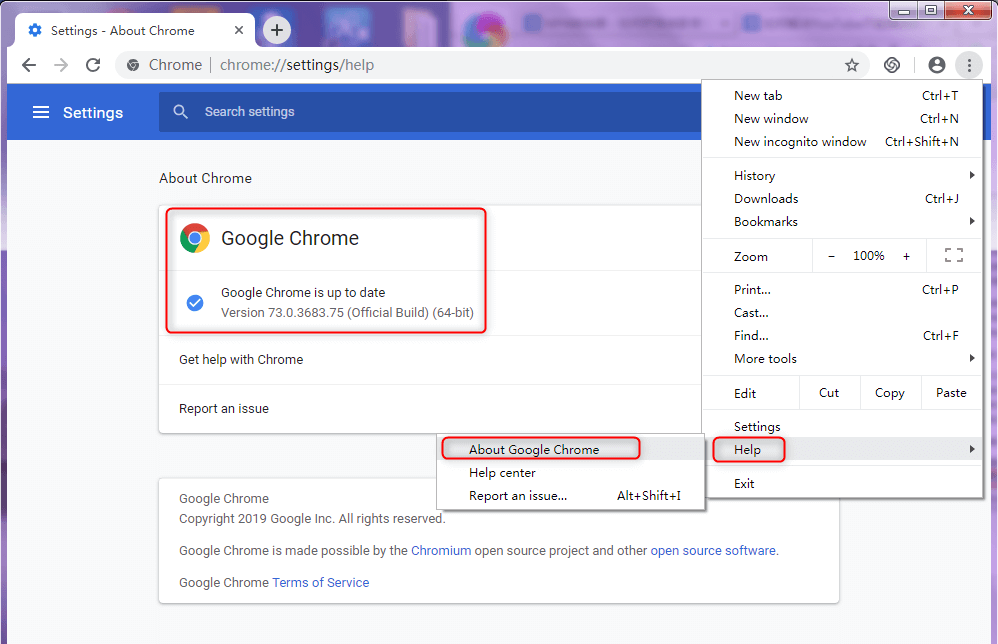The image size is (998, 644).
Task: Open the Chromium link
Action: (441, 550)
